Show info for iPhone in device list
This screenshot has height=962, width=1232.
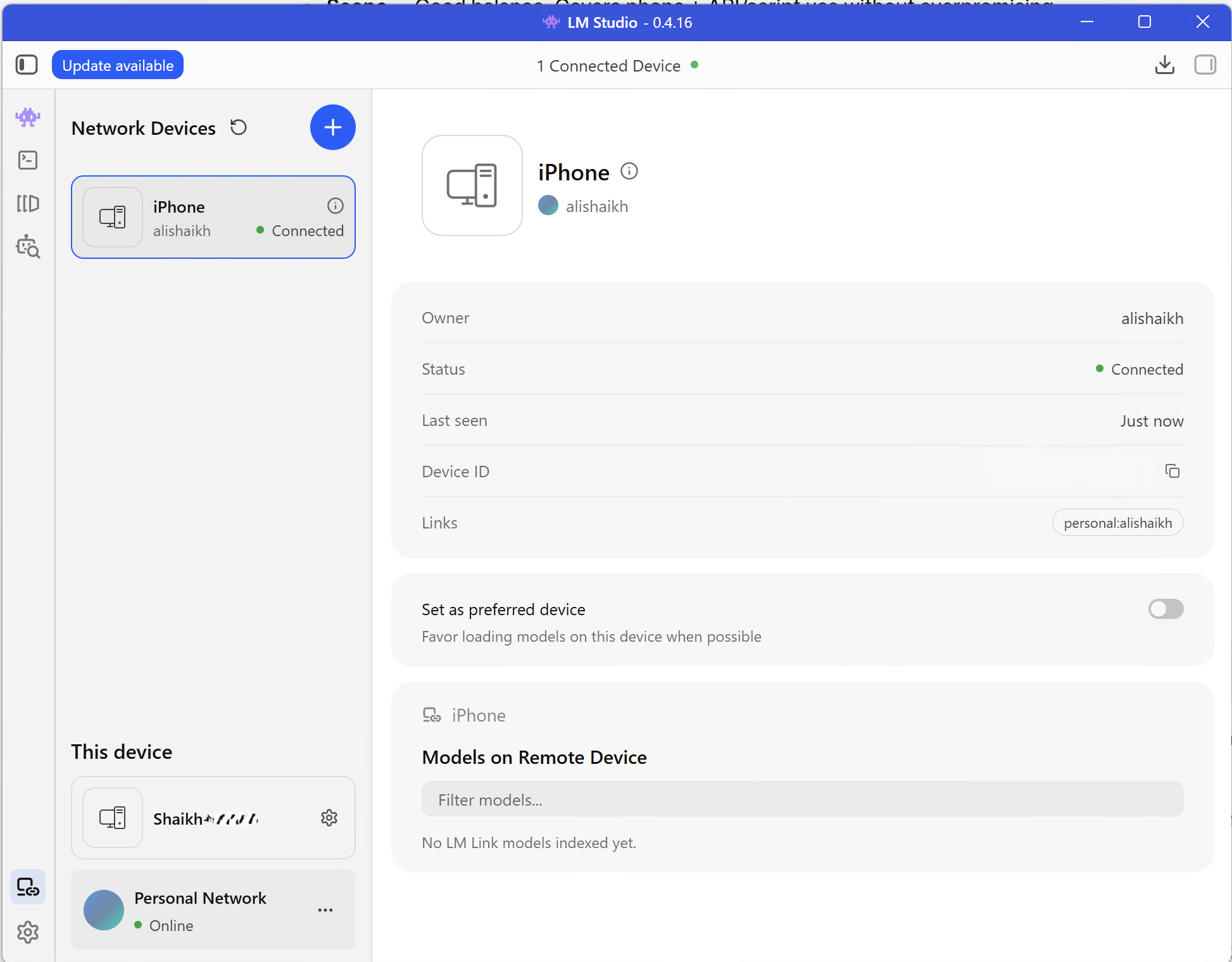point(336,206)
